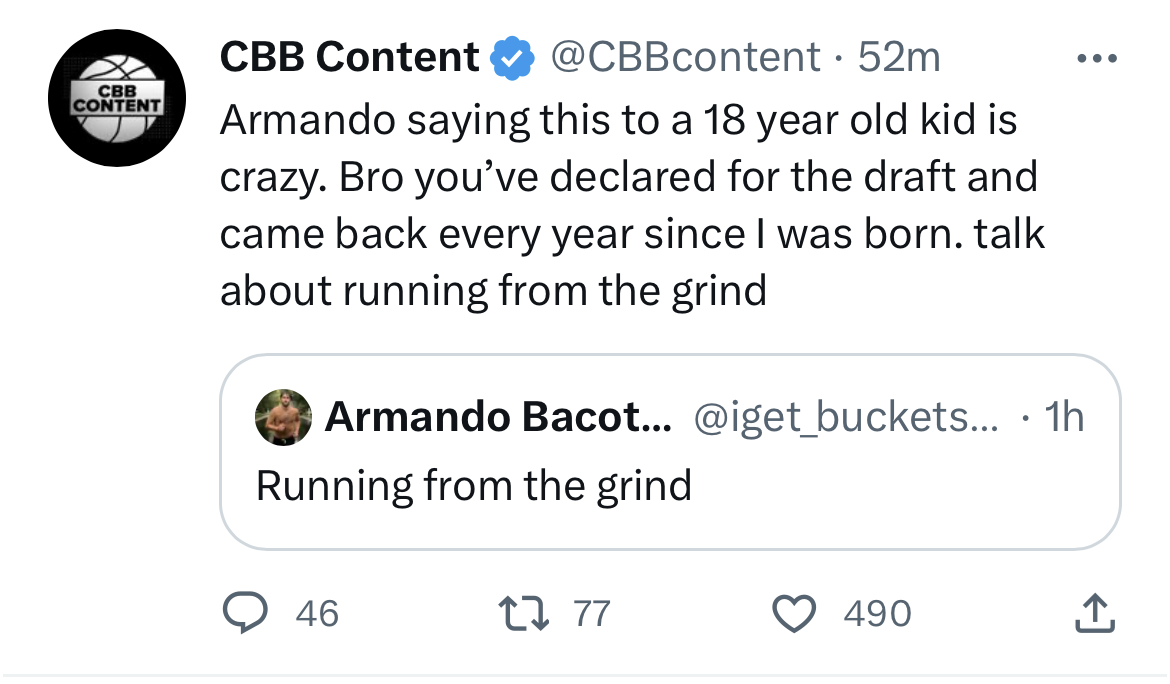
Task: Click empty area inside quoted tweet card
Action: pos(900,500)
